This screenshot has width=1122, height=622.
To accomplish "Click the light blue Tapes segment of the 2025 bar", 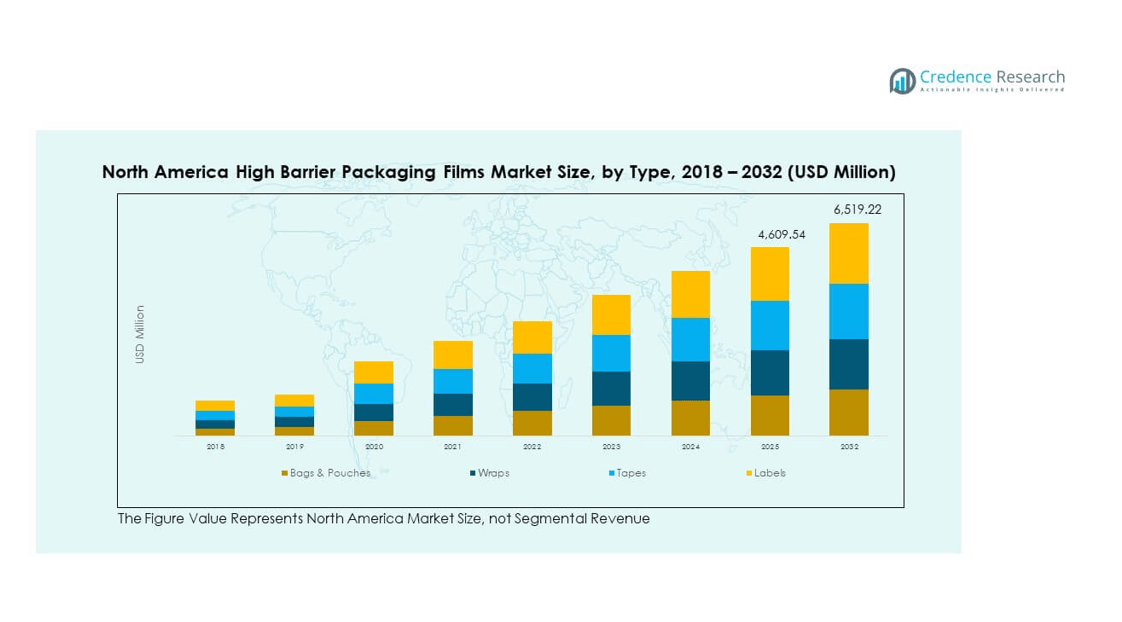I will click(x=769, y=325).
